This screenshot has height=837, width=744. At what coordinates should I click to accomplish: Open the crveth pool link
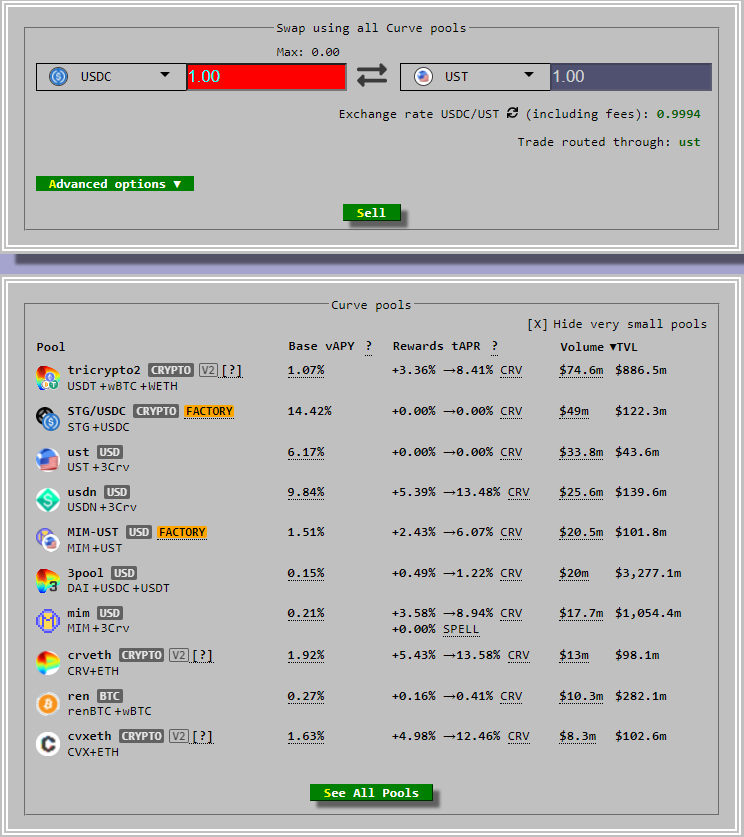(x=89, y=656)
